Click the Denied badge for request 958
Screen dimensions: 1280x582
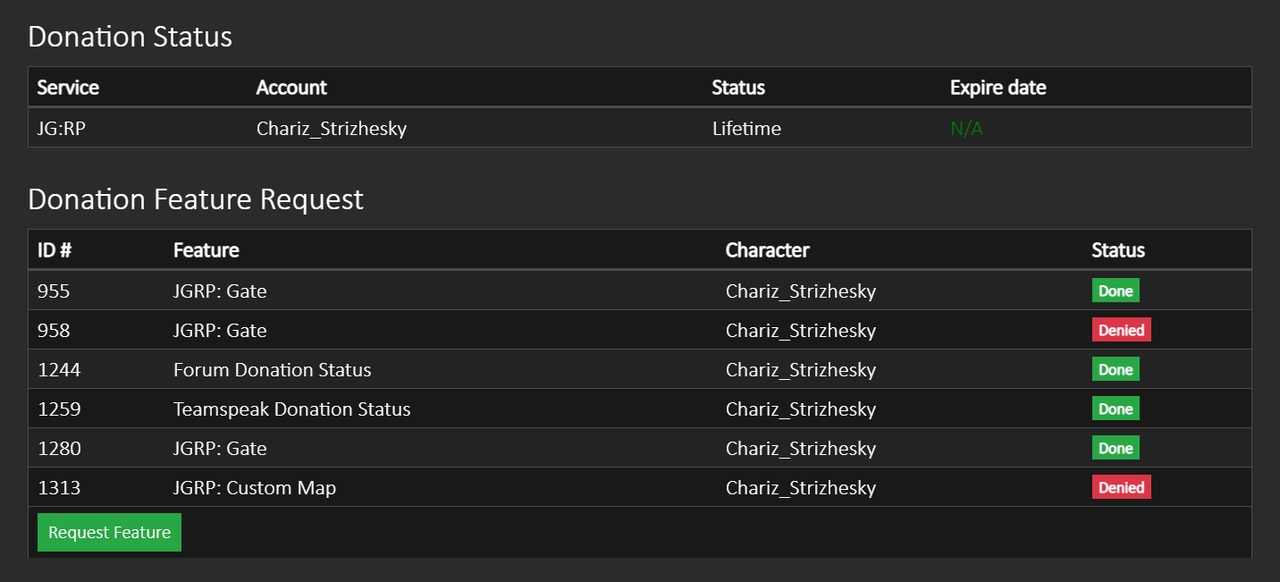(1121, 330)
